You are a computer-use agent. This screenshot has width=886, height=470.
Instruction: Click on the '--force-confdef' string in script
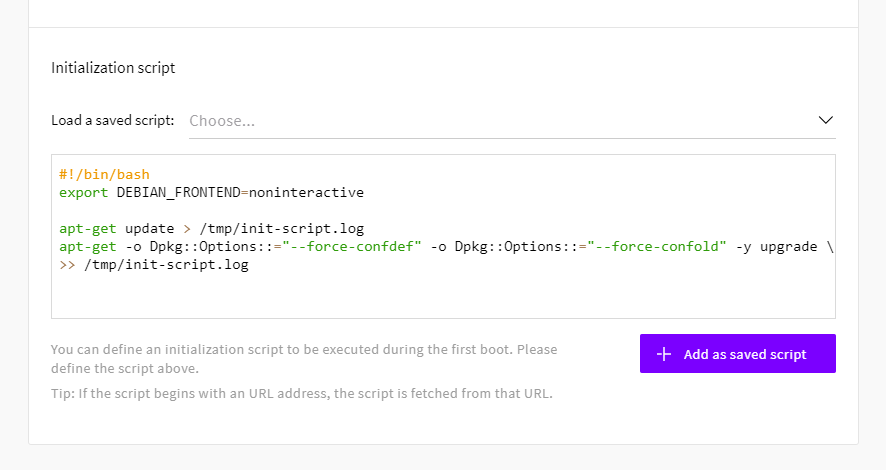355,247
